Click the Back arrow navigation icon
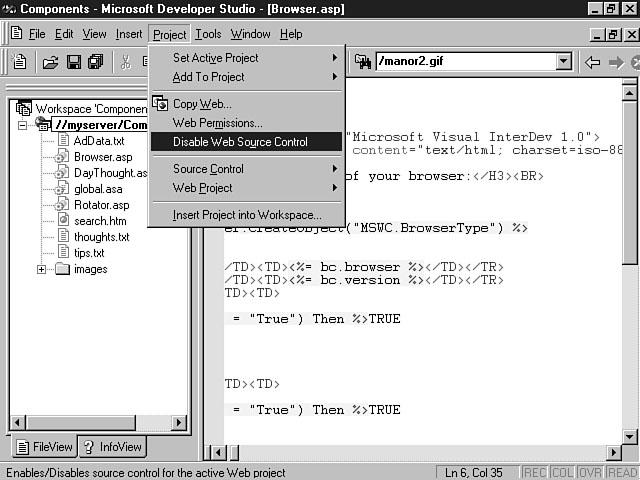The height and width of the screenshot is (480, 640). tap(592, 62)
